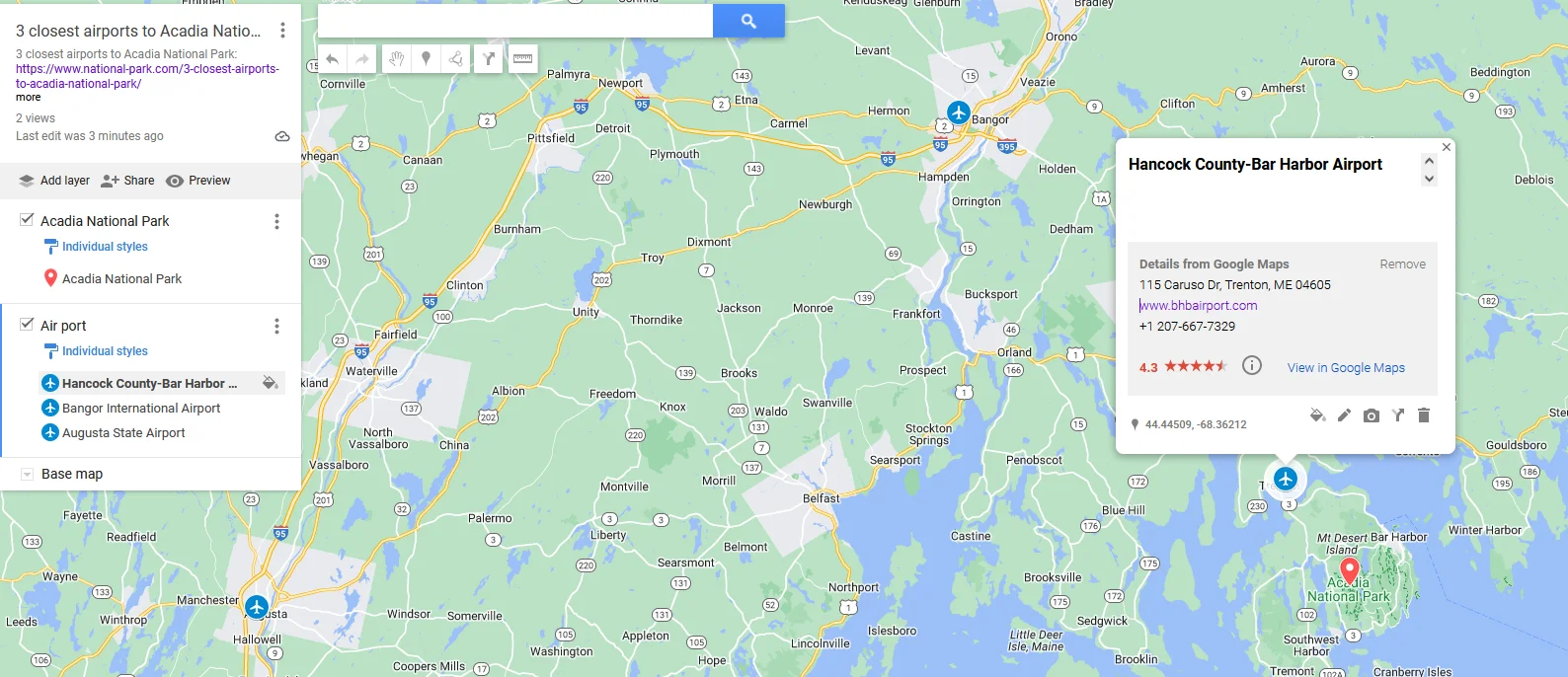
Task: Select the measure distances ruler tool
Action: coord(522,59)
